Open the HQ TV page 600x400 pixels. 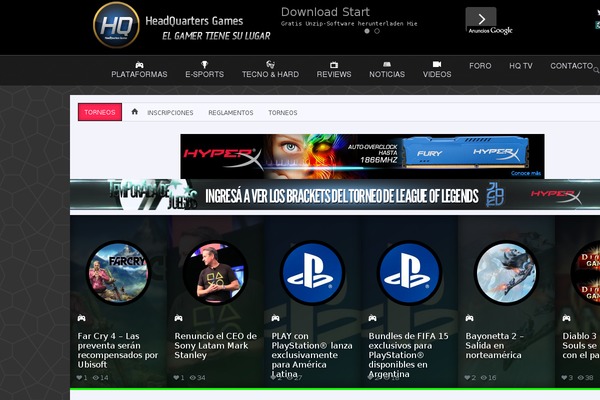tap(521, 66)
